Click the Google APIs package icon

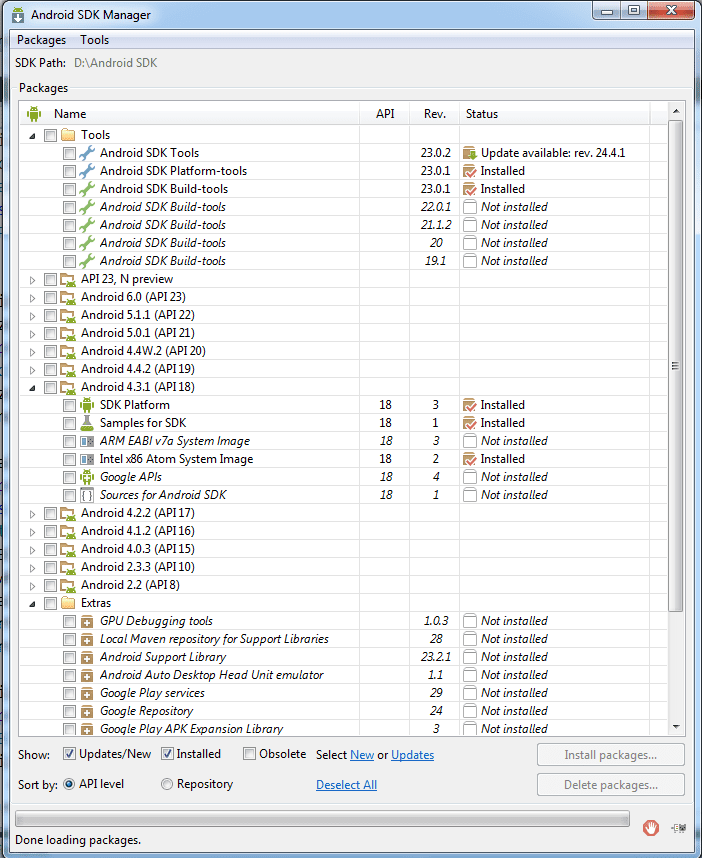pyautogui.click(x=87, y=477)
